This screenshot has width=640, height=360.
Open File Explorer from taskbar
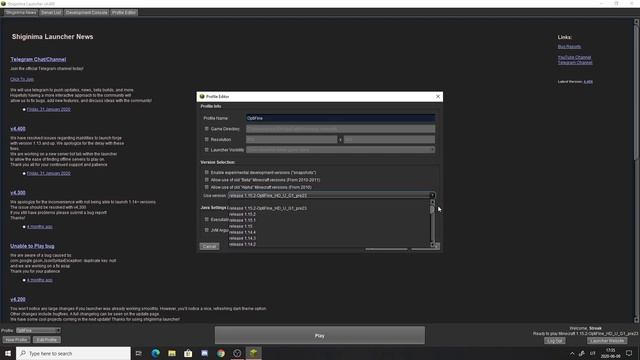(x=172, y=353)
